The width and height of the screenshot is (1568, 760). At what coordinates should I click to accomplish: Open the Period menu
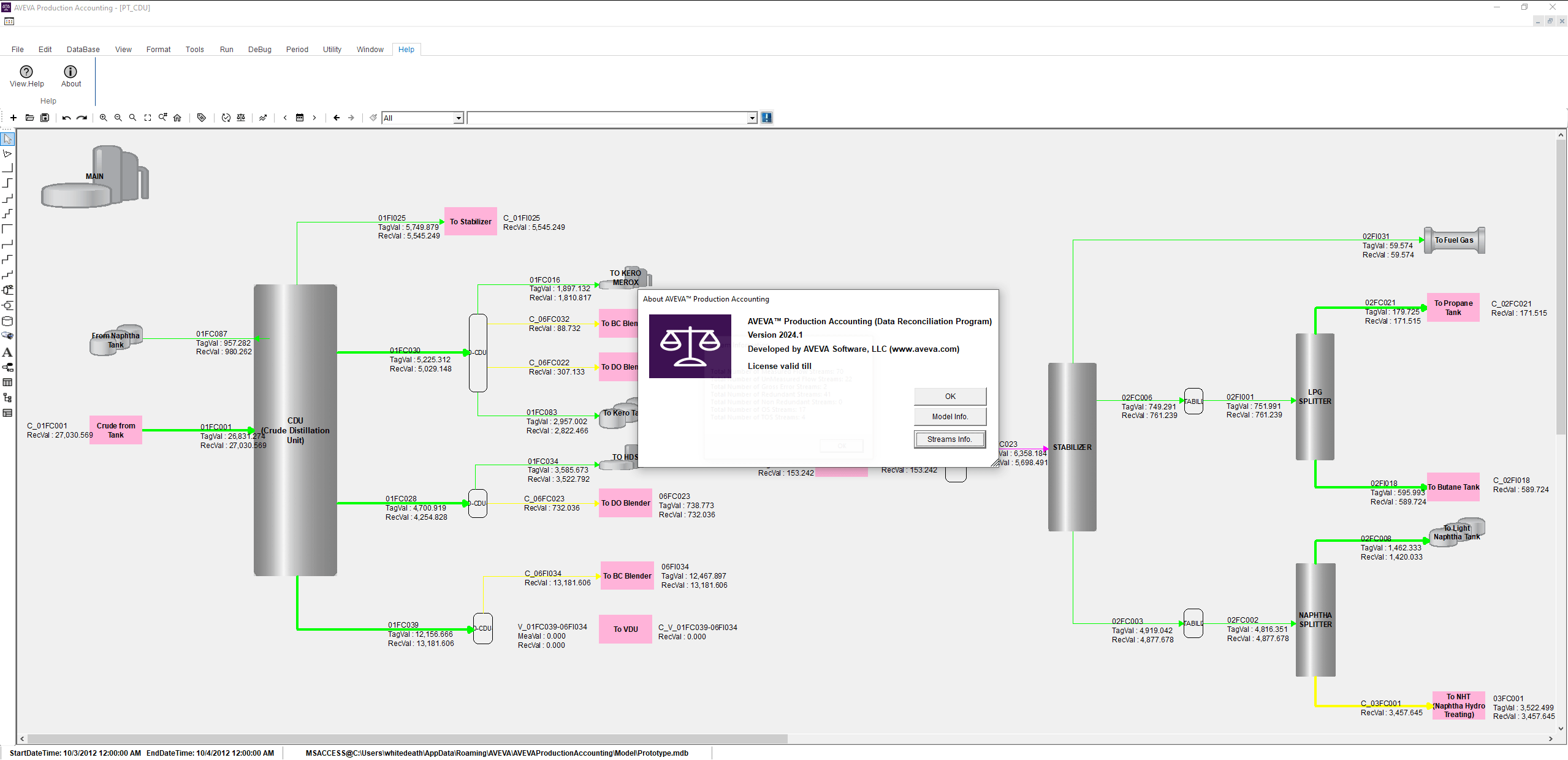click(297, 50)
